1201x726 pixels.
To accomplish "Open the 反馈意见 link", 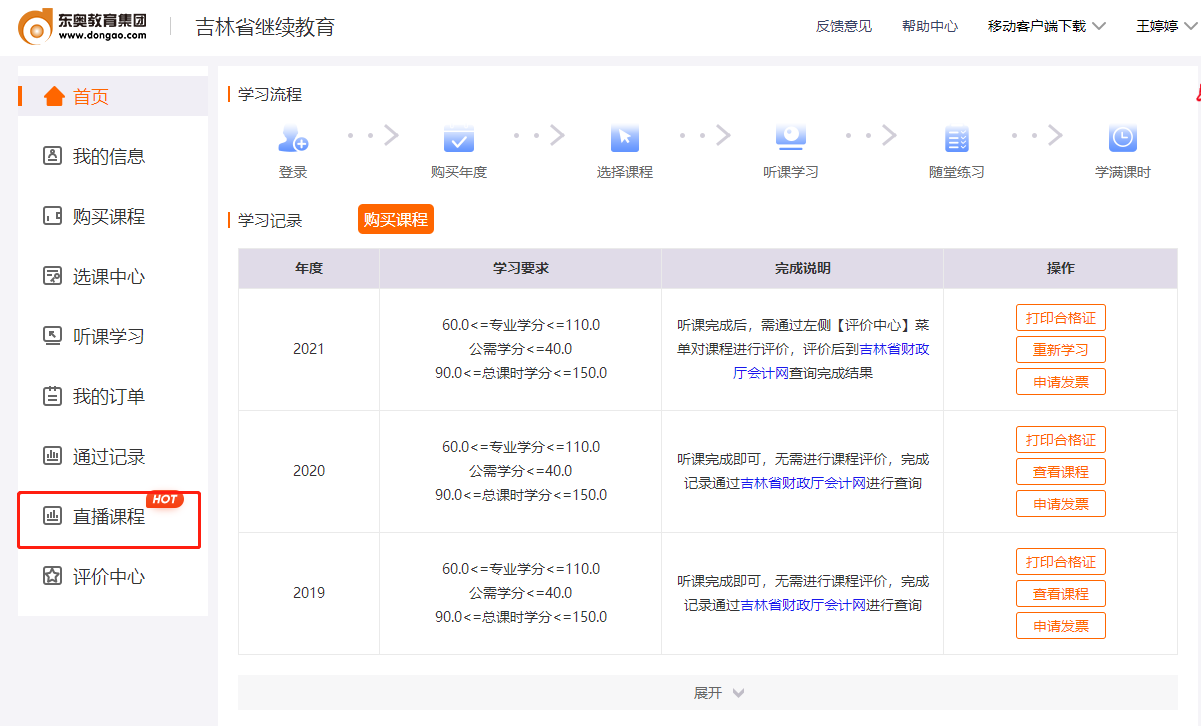I will [844, 26].
